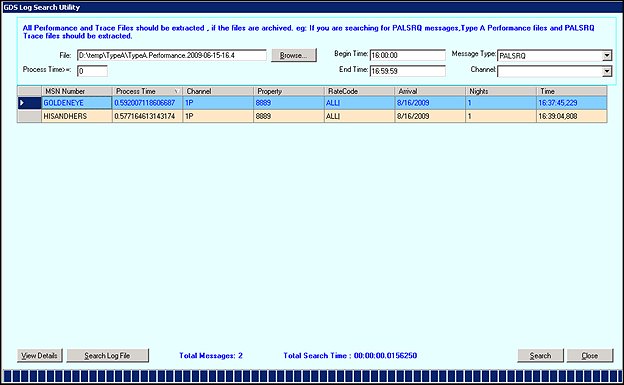Open the Message Type dropdown arrow
Viewport: 624px width, 385px height.
[x=606, y=56]
